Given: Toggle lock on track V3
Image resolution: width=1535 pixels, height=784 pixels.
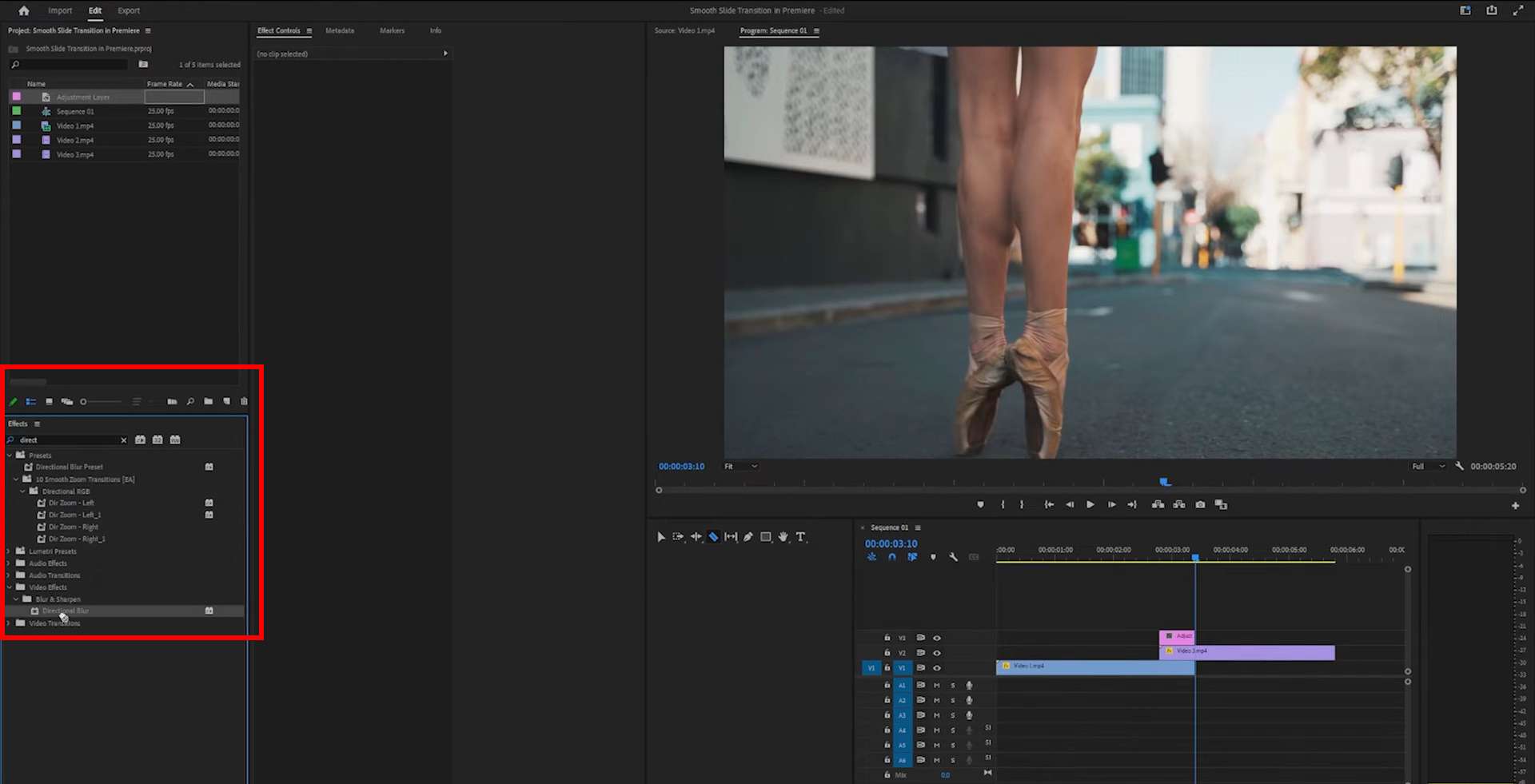Looking at the screenshot, I should (887, 638).
